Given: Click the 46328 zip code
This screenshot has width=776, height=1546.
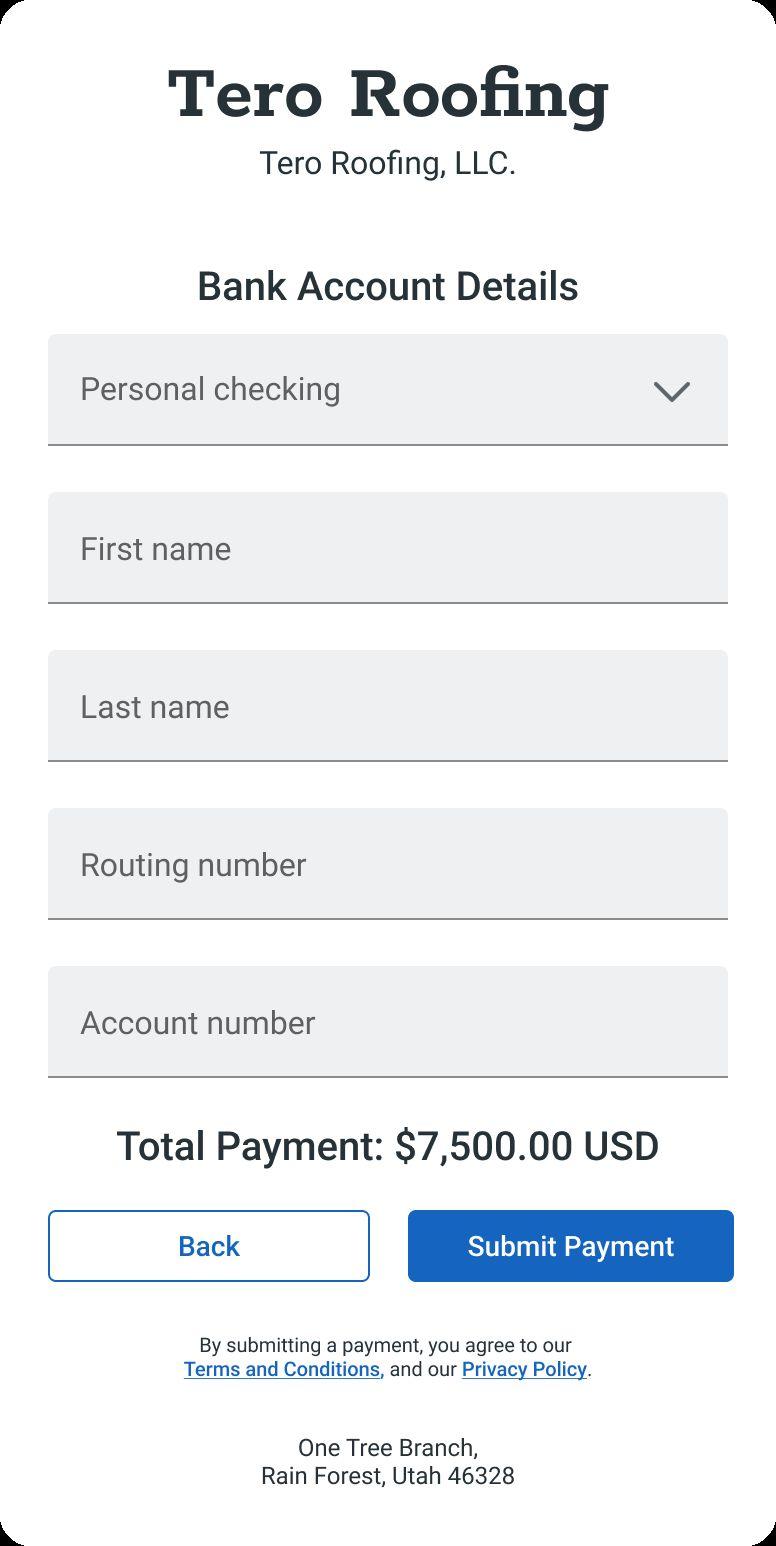Looking at the screenshot, I should click(483, 1476).
